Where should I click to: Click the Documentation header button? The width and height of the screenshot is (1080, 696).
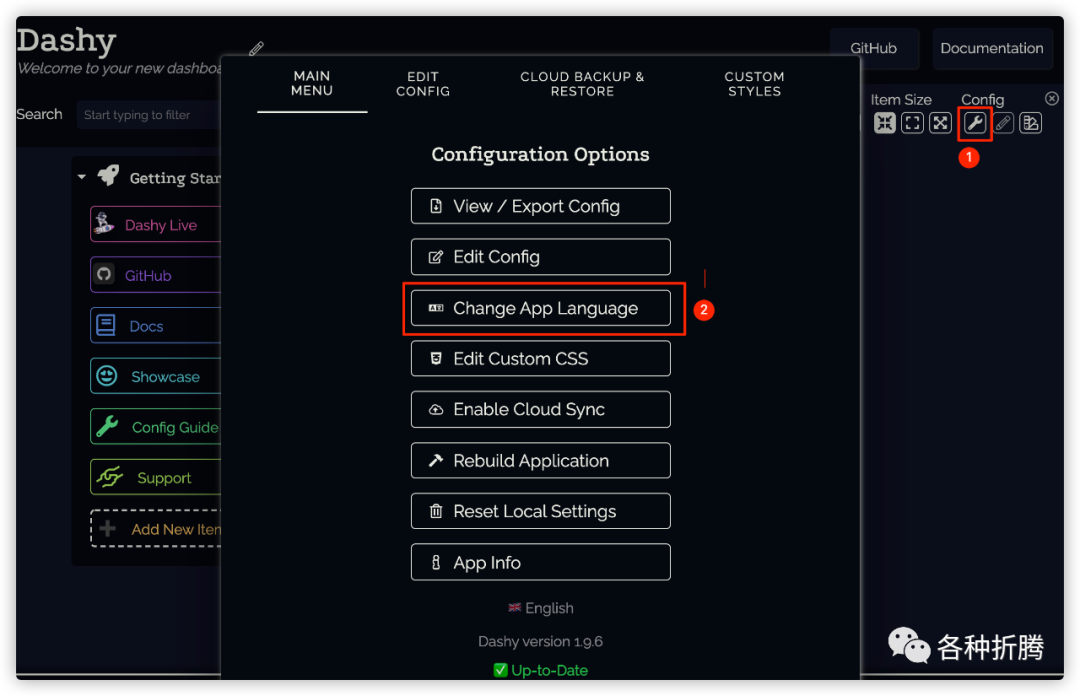(x=992, y=48)
